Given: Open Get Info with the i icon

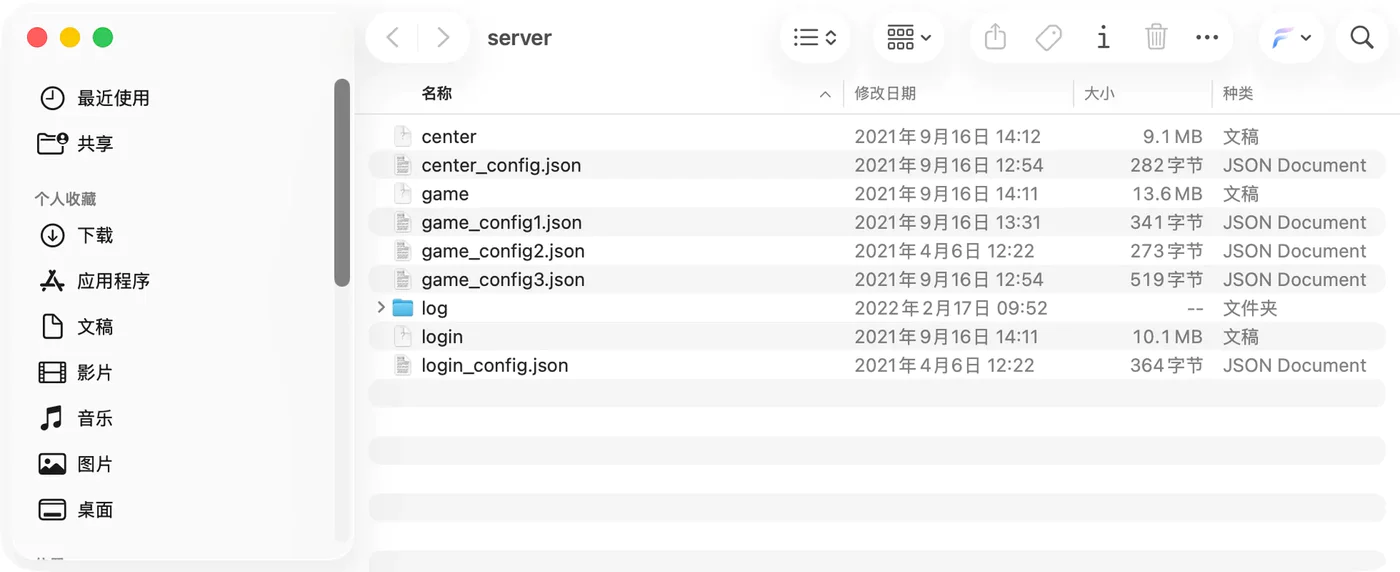Looking at the screenshot, I should (1103, 38).
